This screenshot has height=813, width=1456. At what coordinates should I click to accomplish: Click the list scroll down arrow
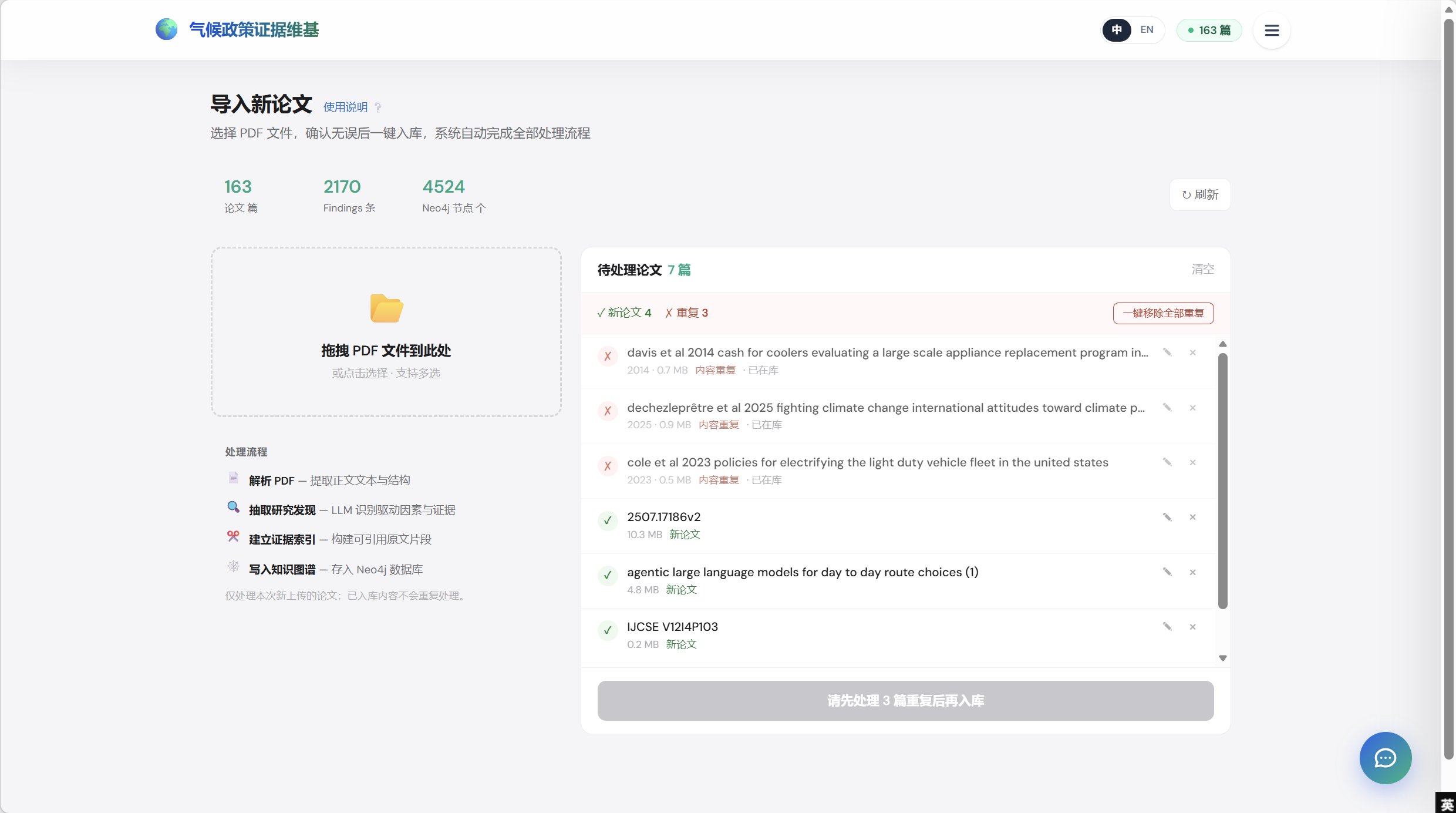(x=1223, y=658)
